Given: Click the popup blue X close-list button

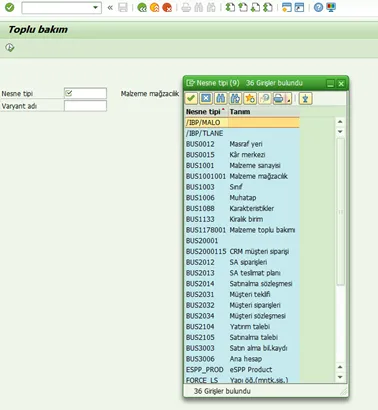Looking at the screenshot, I should [x=206, y=98].
